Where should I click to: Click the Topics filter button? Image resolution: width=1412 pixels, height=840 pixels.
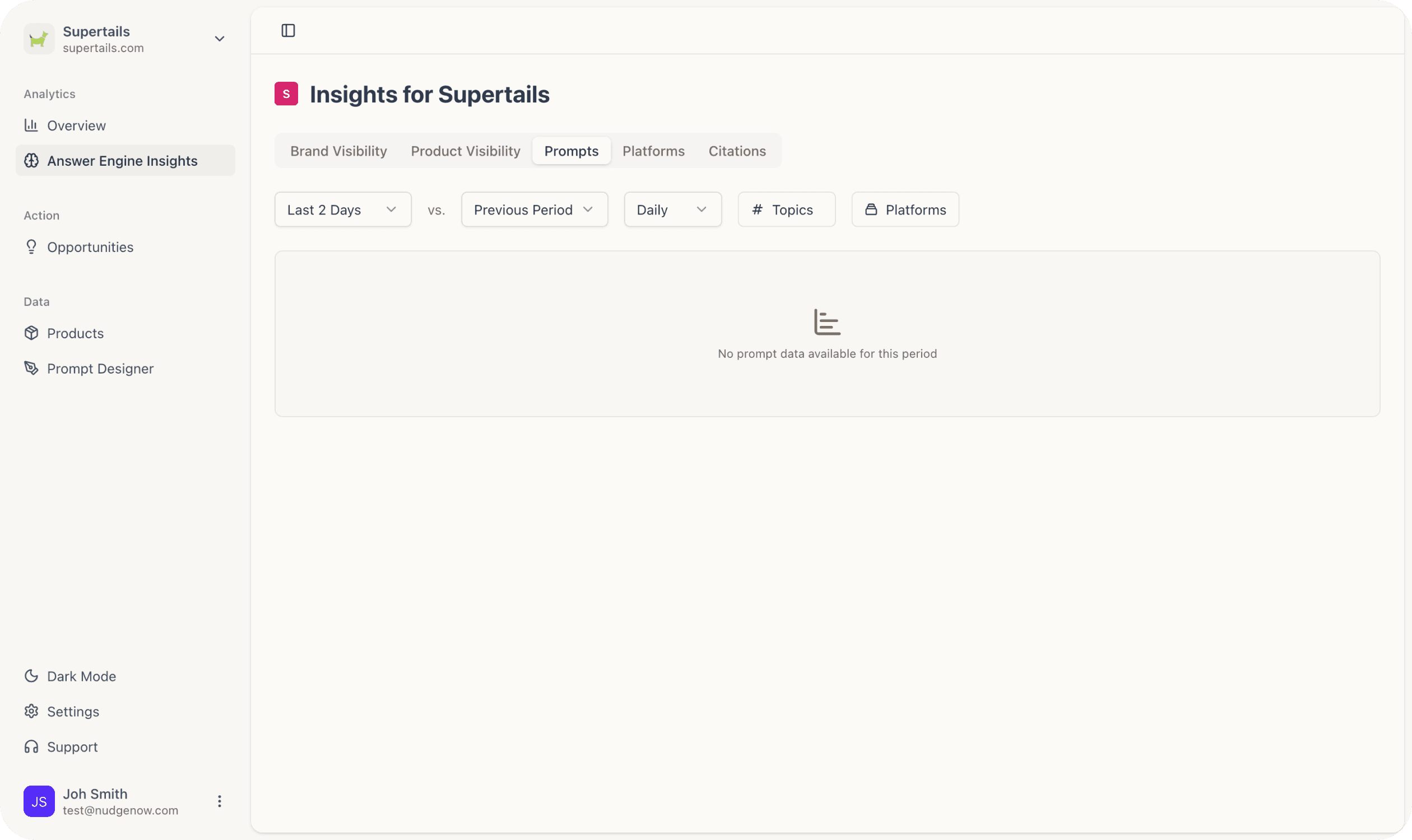tap(786, 209)
